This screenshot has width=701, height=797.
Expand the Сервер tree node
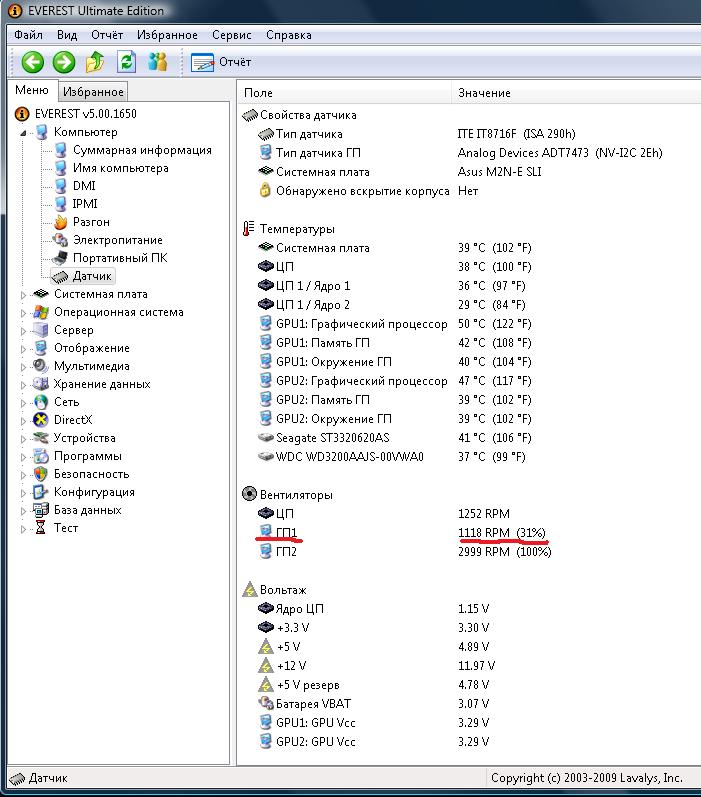[x=23, y=331]
